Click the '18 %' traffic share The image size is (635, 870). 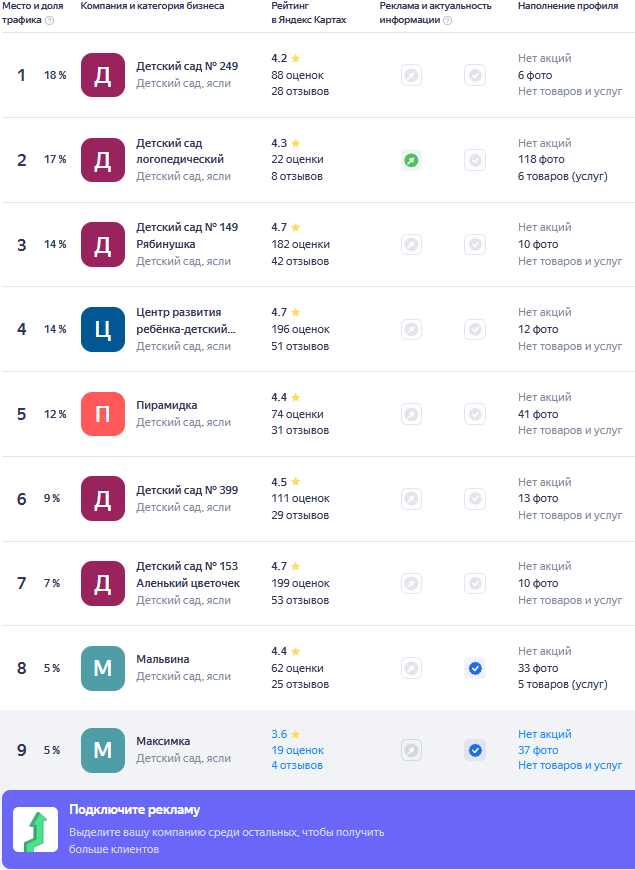56,75
